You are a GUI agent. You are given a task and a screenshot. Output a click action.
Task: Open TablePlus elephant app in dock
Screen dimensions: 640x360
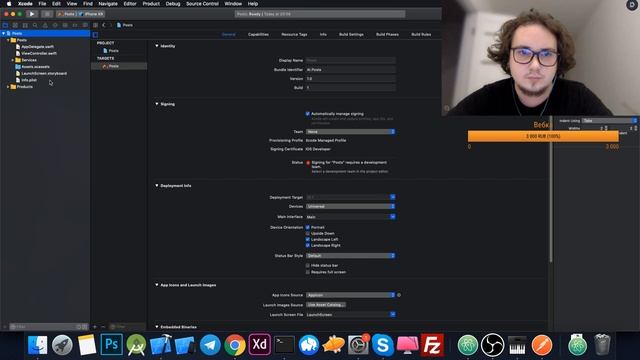pos(309,345)
